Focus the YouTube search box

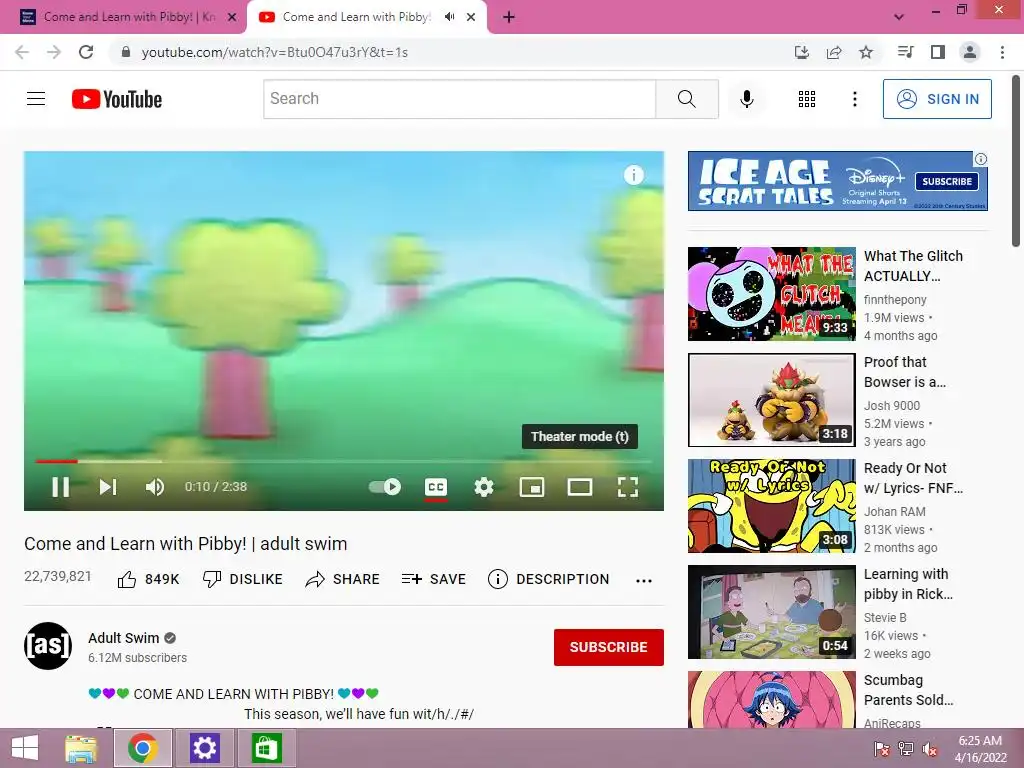pos(459,99)
